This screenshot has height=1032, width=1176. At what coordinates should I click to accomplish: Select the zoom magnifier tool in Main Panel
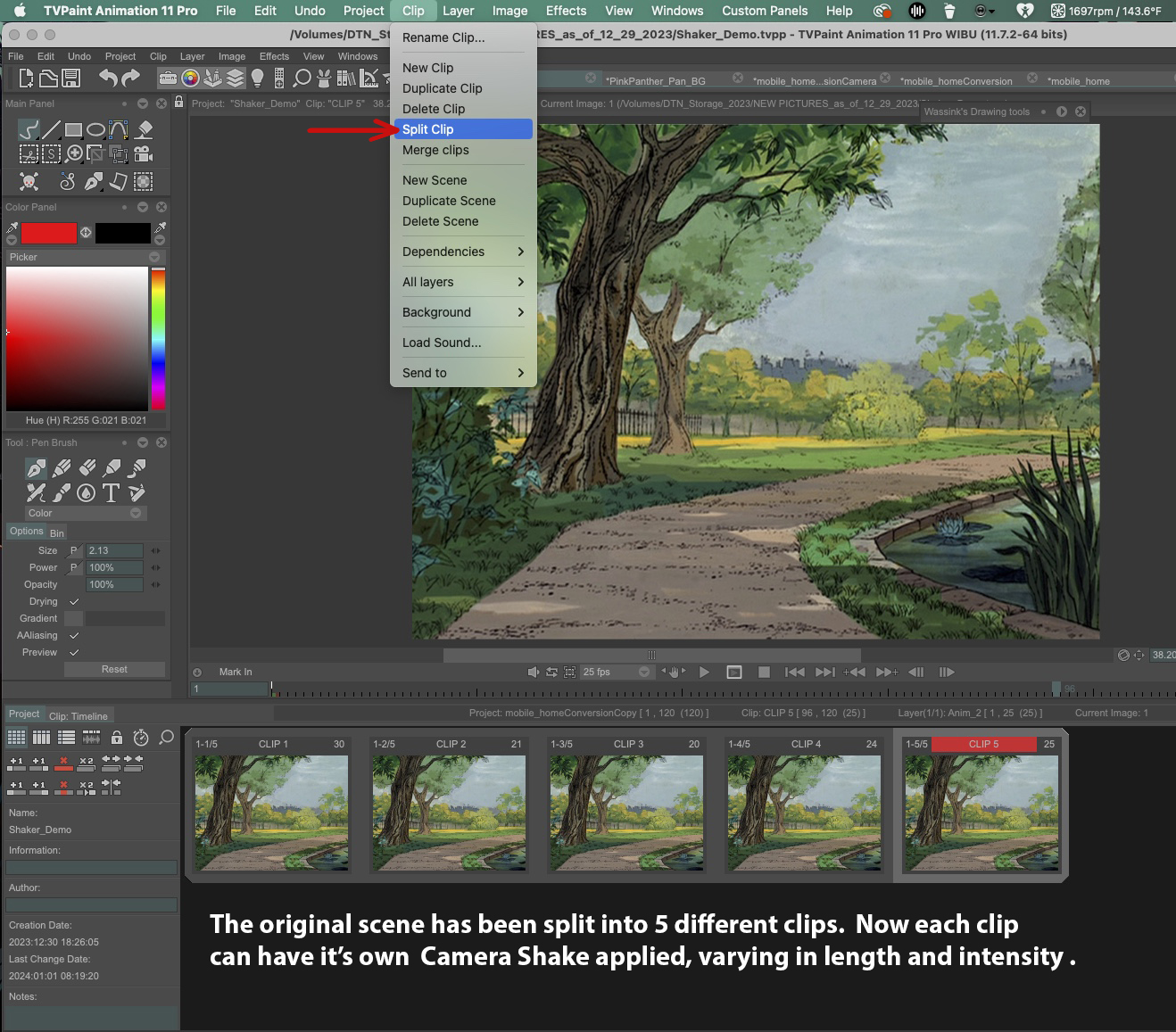[x=75, y=153]
